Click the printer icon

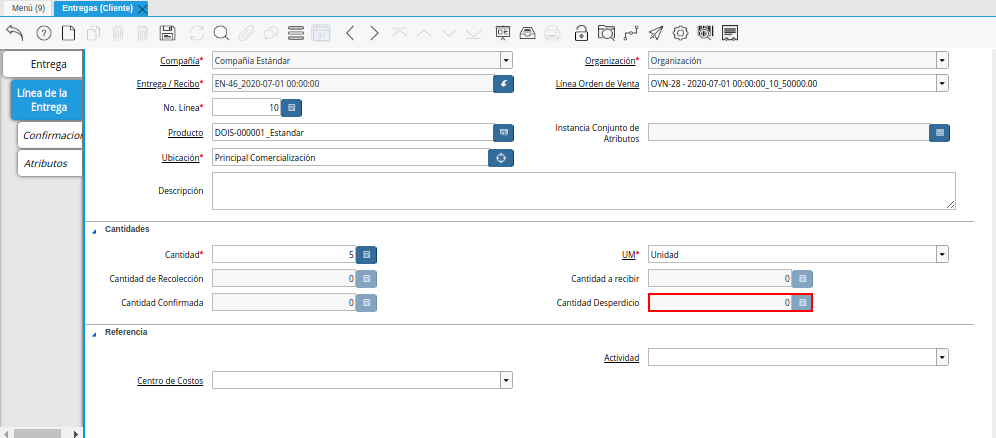point(553,33)
